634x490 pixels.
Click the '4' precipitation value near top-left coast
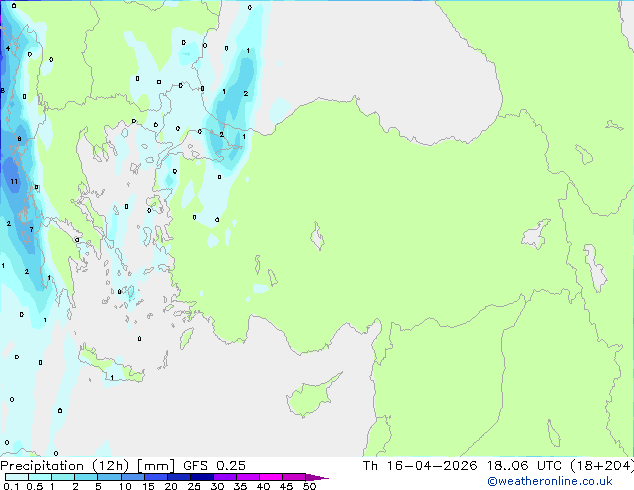pos(8,49)
